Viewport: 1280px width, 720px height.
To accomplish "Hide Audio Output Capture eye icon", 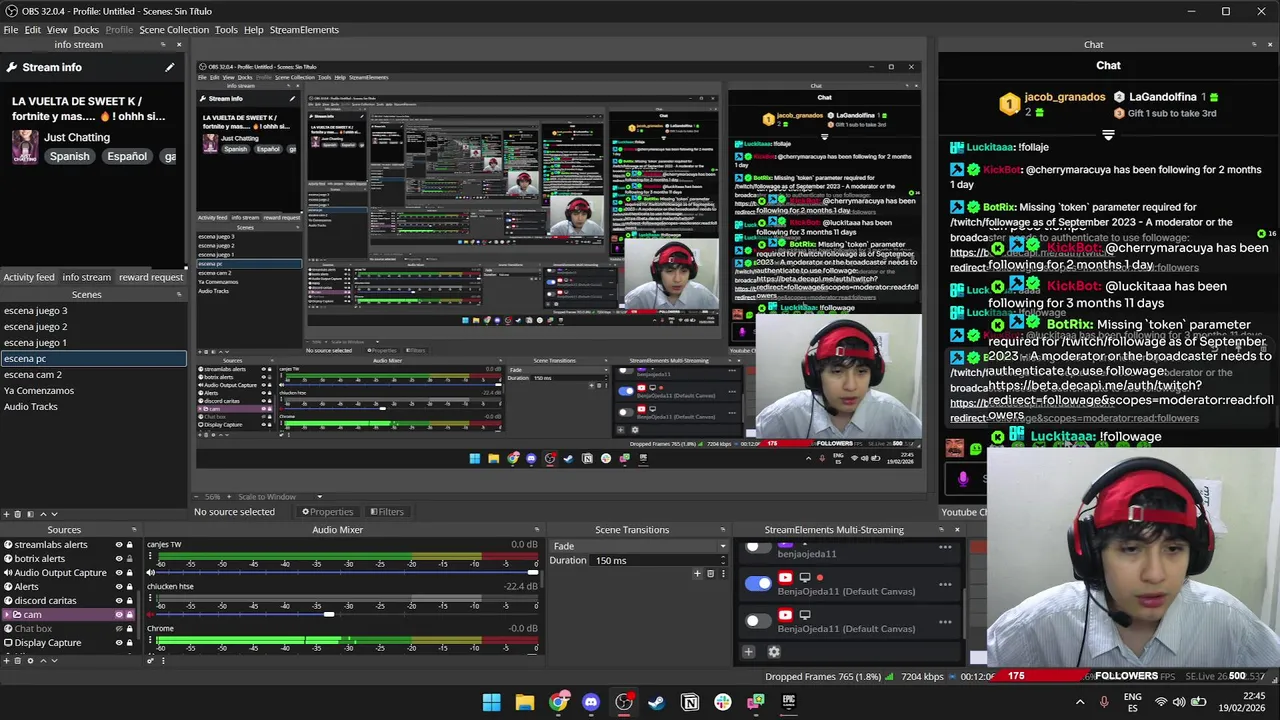I will click(118, 573).
